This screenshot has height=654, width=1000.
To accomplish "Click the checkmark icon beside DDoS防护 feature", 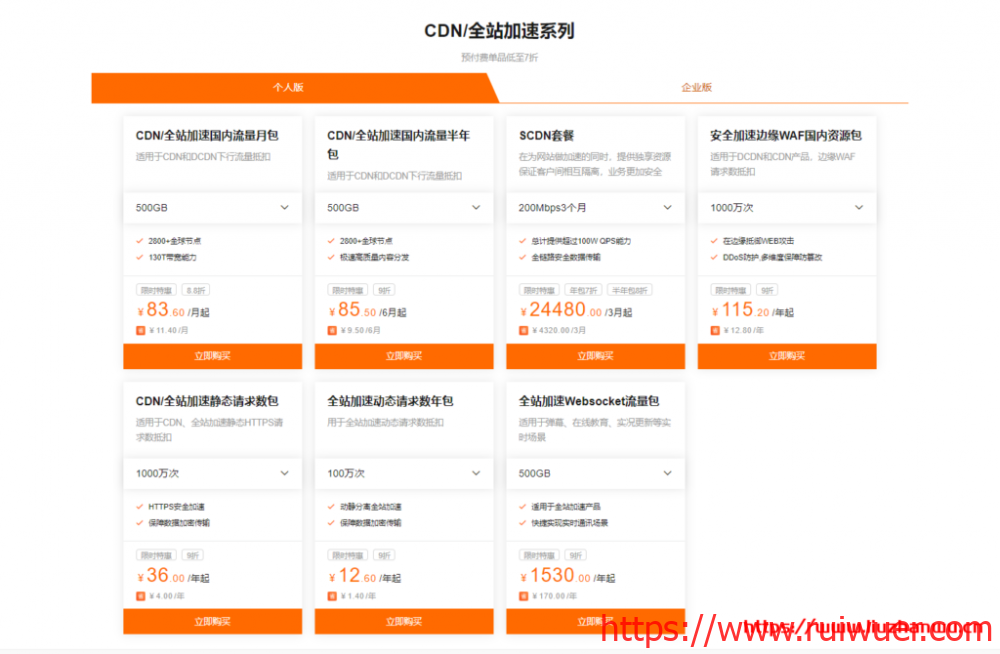I will click(714, 257).
